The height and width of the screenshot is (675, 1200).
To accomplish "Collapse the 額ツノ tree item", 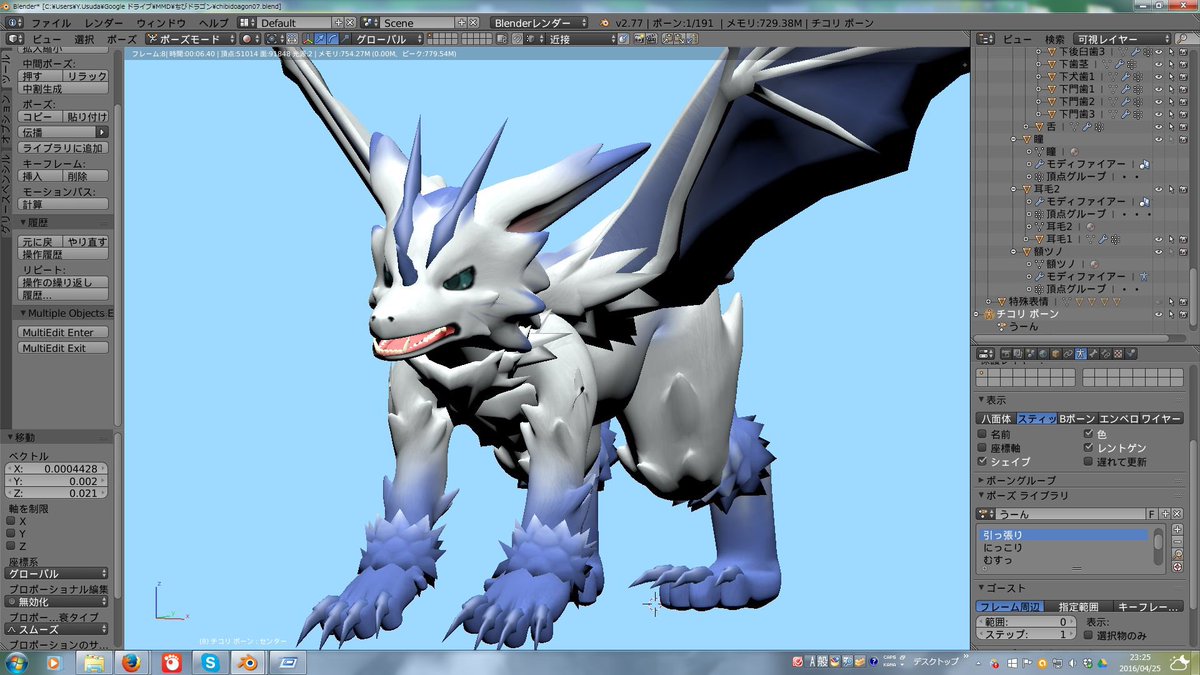I will (1013, 251).
